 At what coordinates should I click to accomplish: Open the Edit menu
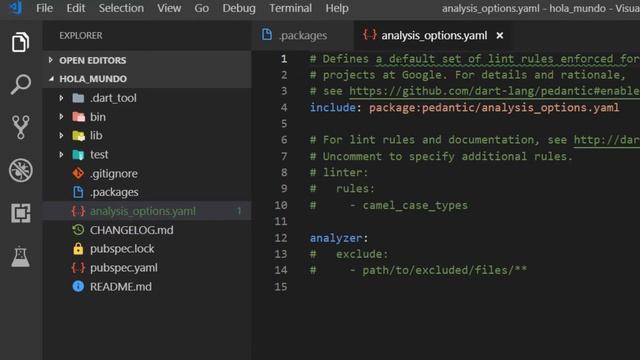coord(76,8)
